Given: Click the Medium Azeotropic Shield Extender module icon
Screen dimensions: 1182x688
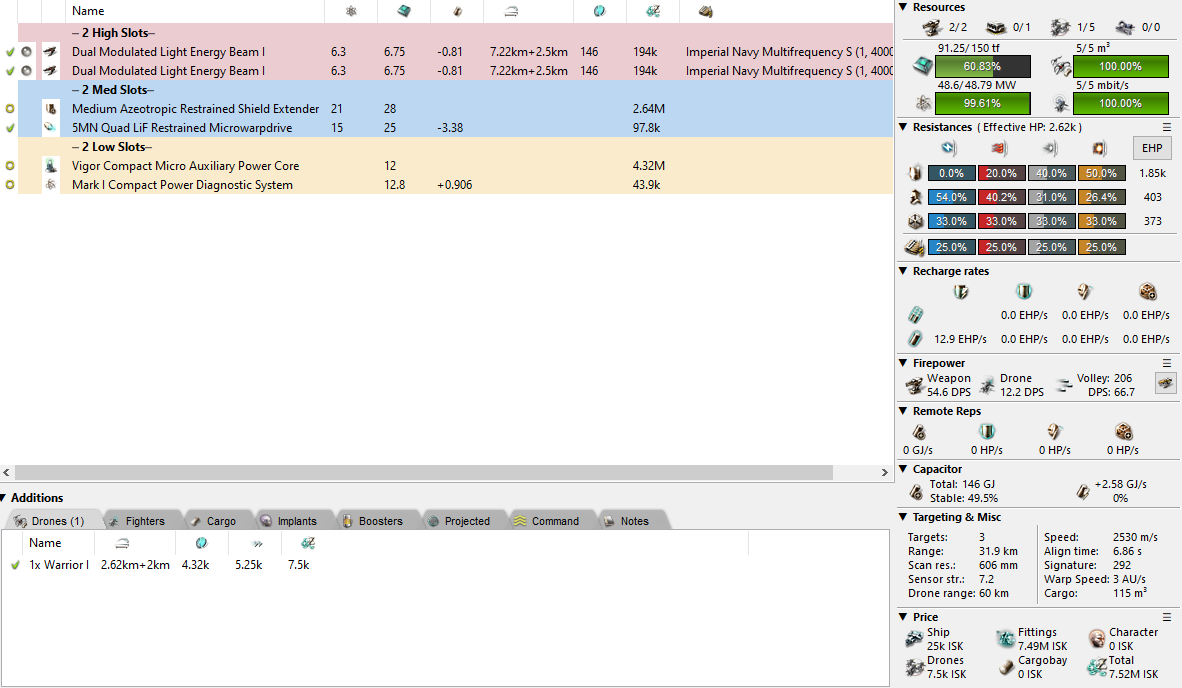Looking at the screenshot, I should (x=50, y=109).
